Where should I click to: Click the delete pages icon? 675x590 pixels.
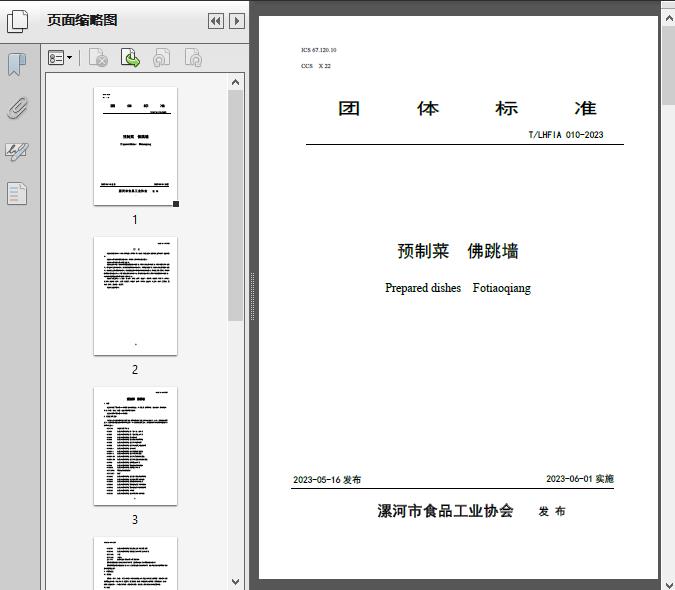pos(98,59)
